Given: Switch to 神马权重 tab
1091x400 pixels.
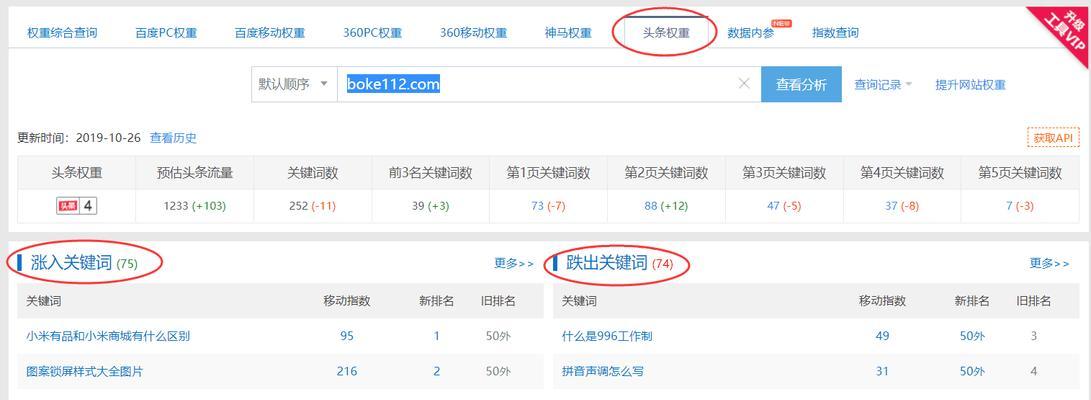Looking at the screenshot, I should (568, 33).
